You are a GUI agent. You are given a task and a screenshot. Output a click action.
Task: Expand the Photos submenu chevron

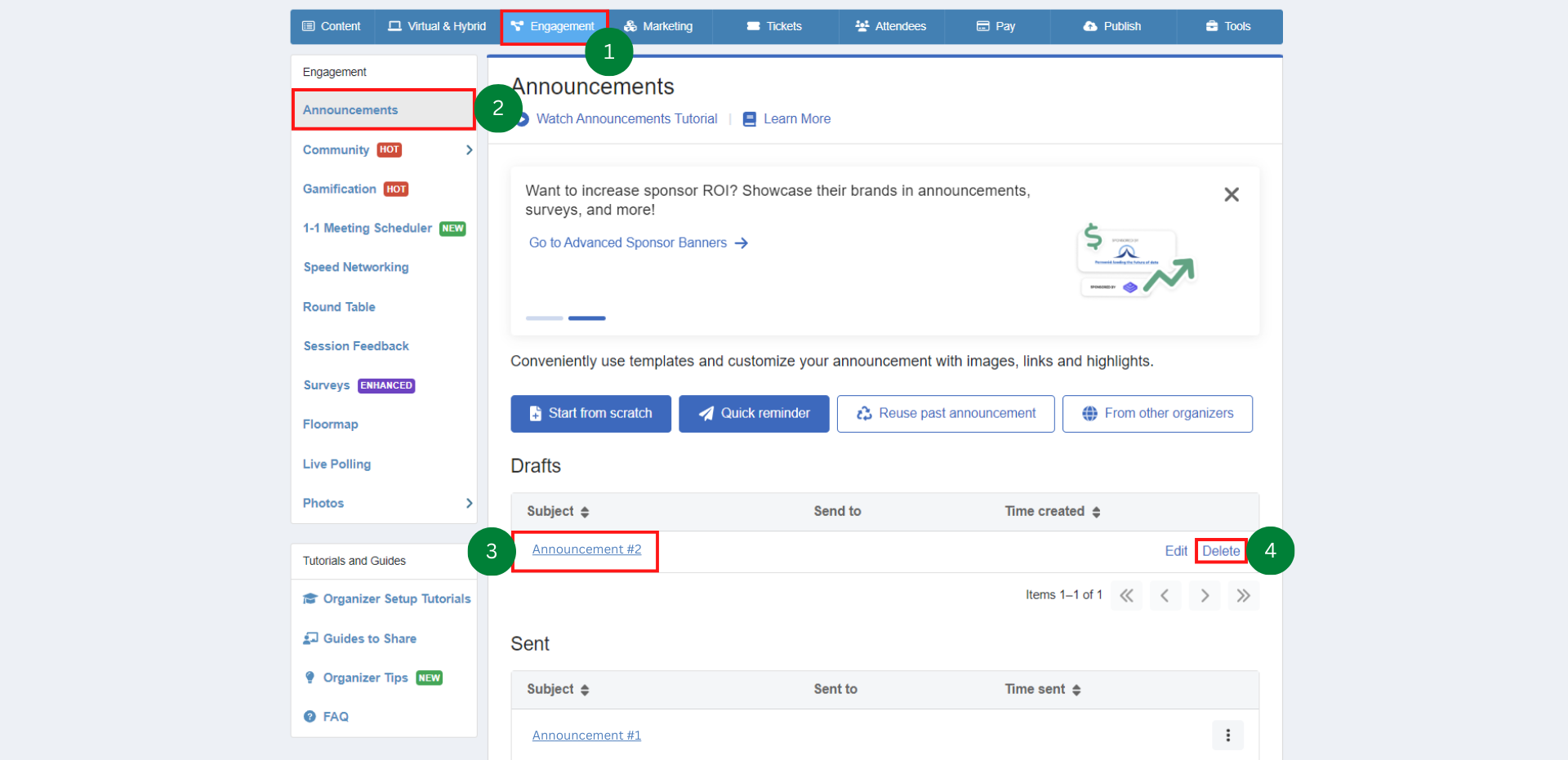[469, 503]
